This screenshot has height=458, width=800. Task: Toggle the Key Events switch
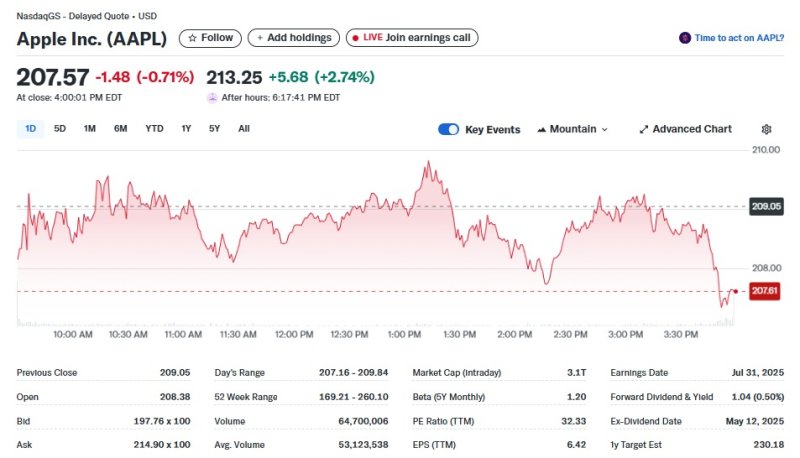pyautogui.click(x=448, y=130)
